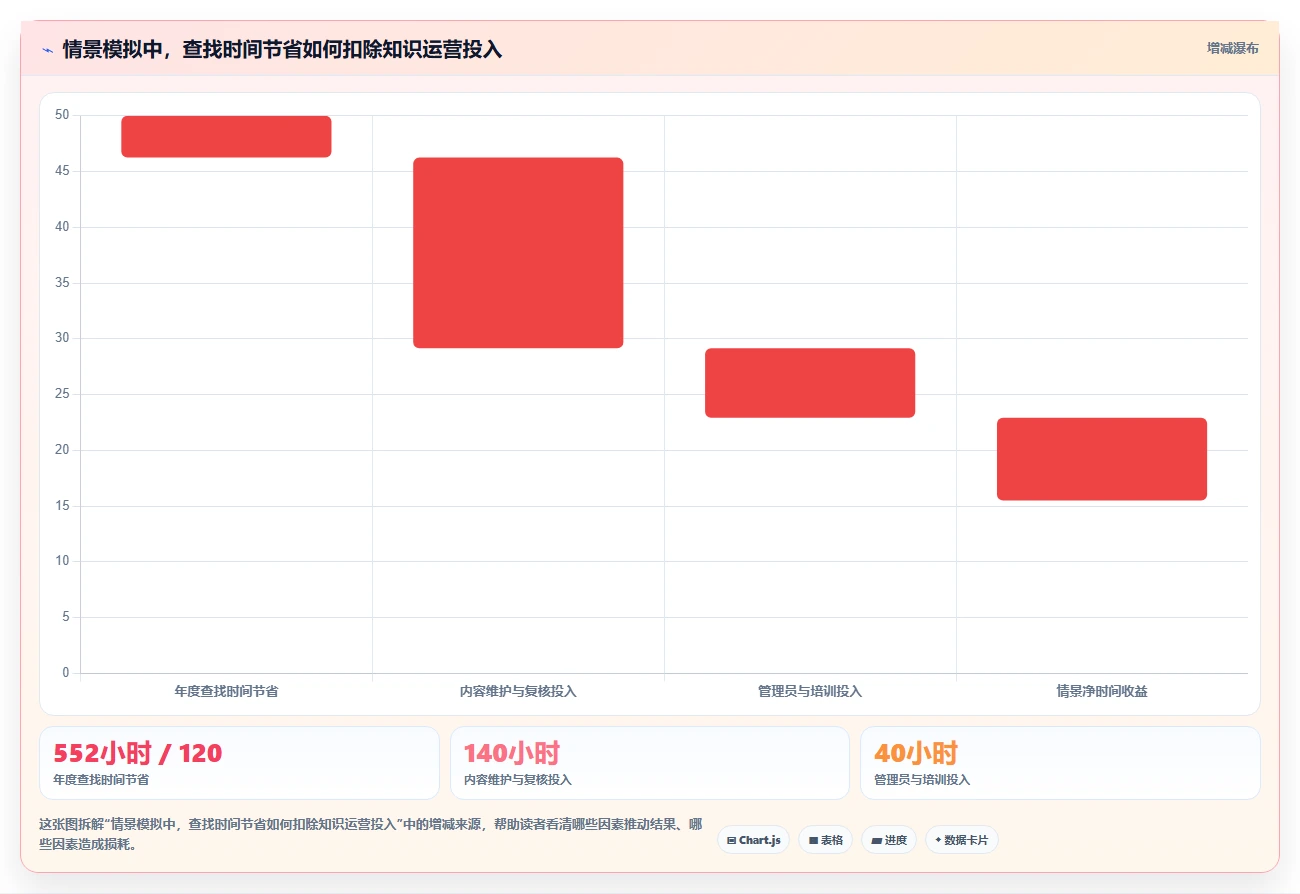Click the lightning icon beside the title

coord(47,49)
